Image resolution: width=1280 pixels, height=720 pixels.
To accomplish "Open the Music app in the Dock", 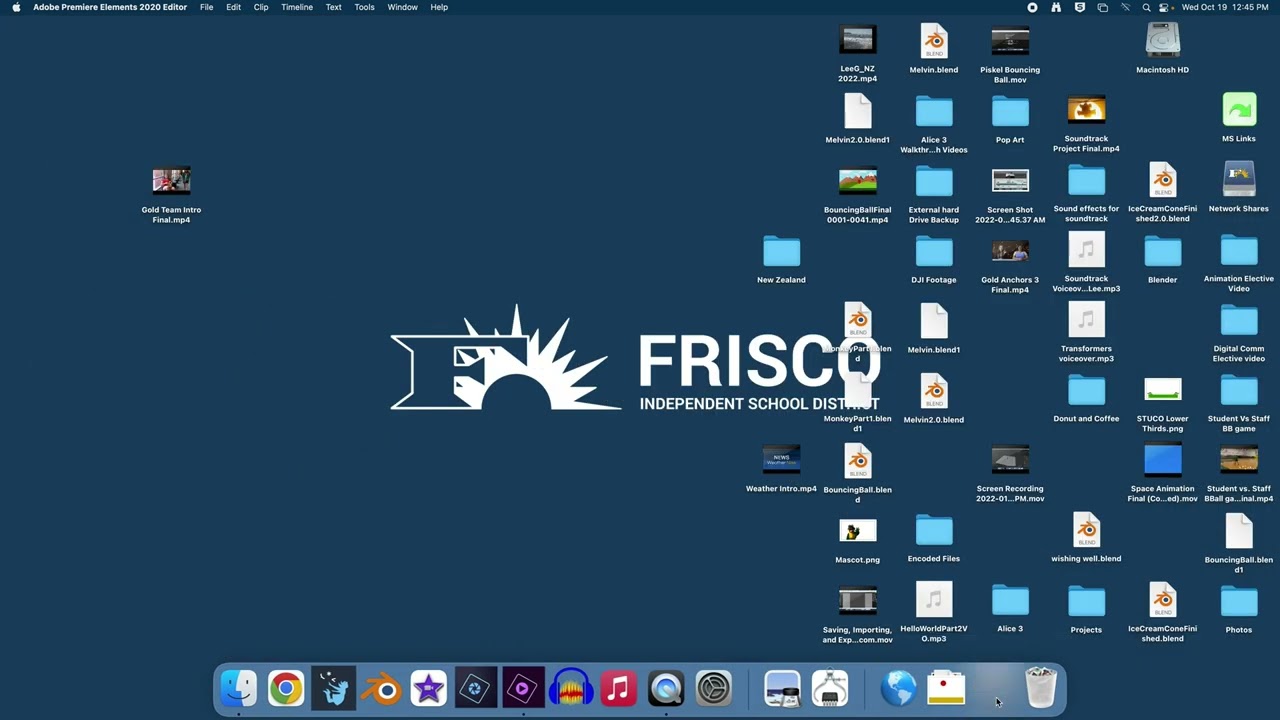I will pyautogui.click(x=618, y=688).
